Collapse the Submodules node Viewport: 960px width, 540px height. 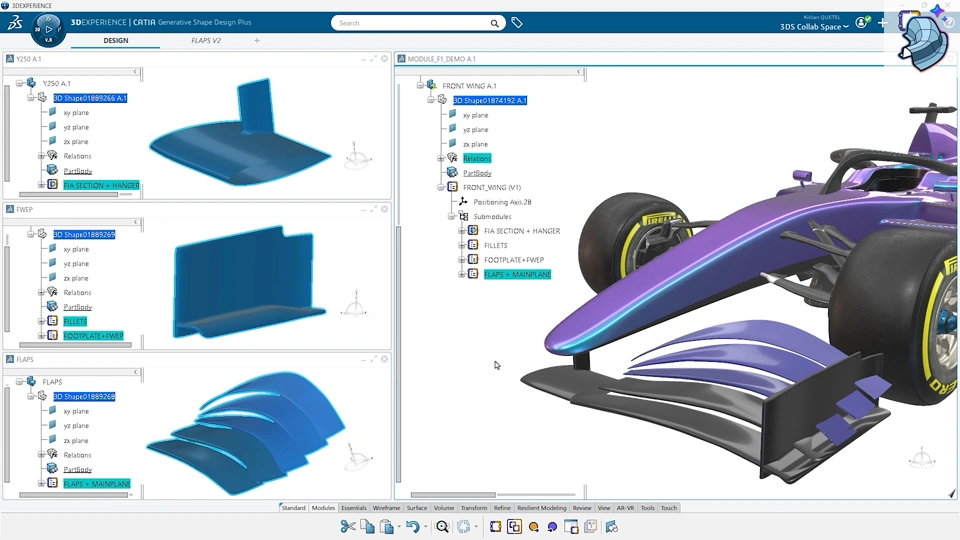click(x=451, y=216)
